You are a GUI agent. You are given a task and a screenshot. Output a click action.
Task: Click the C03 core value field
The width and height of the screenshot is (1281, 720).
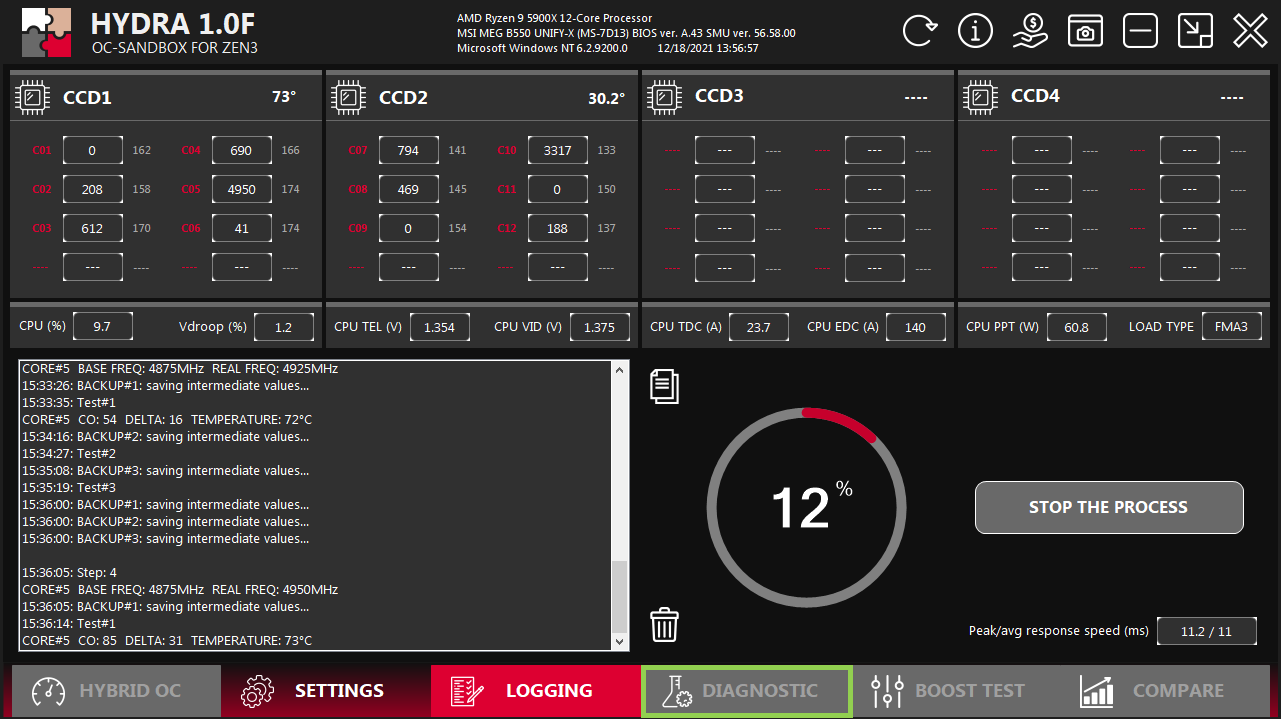click(92, 228)
